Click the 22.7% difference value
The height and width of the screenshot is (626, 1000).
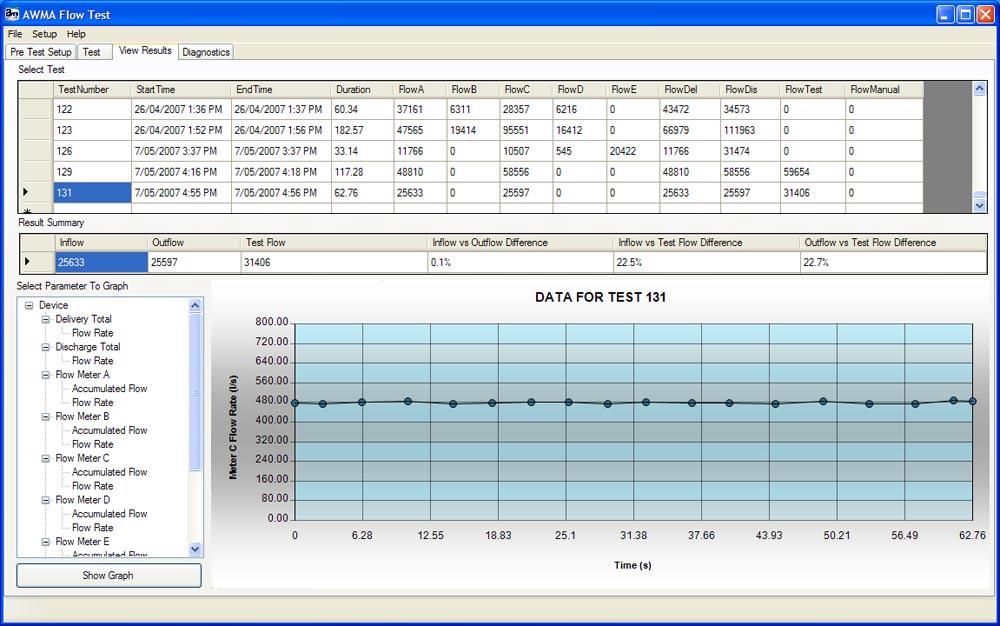[x=893, y=262]
